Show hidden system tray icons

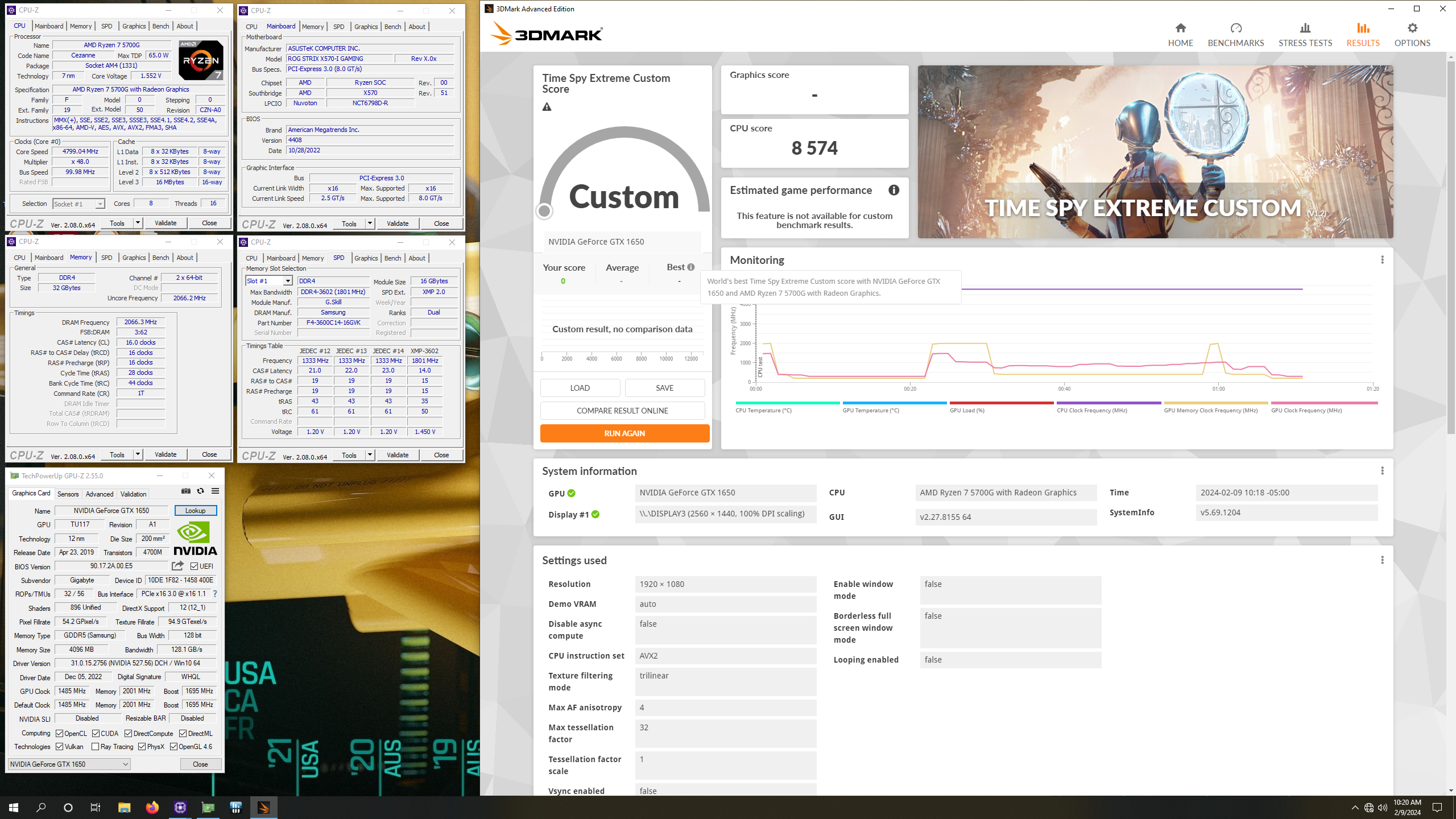[1355, 808]
